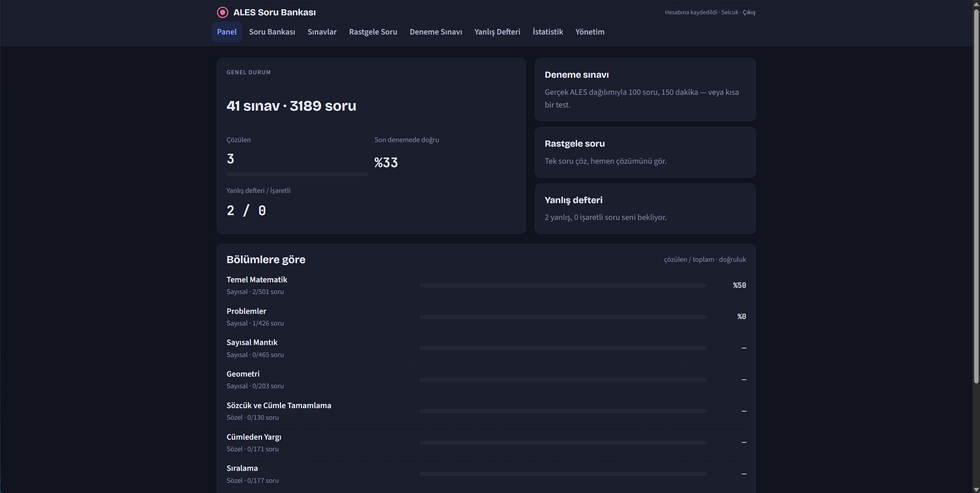980x493 pixels.
Task: Click the ALES Soru Bankası title text
Action: (274, 12)
